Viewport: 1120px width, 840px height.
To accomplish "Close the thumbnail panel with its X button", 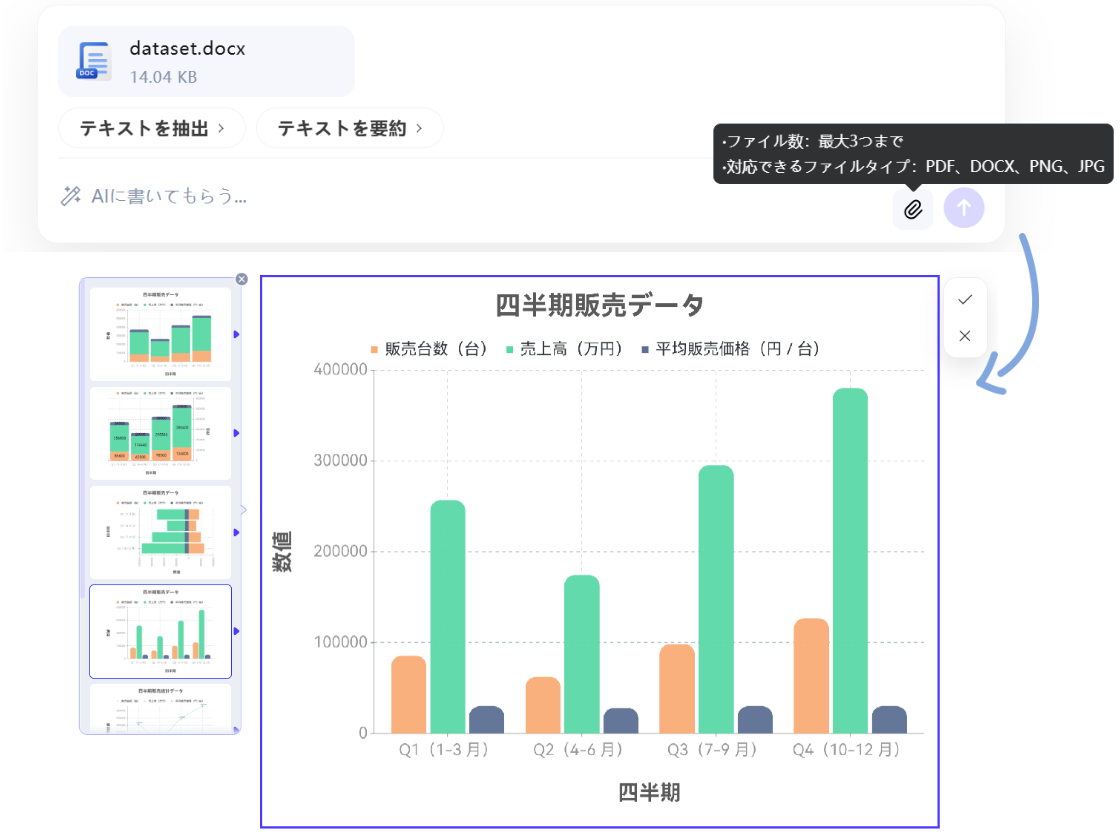I will point(241,280).
